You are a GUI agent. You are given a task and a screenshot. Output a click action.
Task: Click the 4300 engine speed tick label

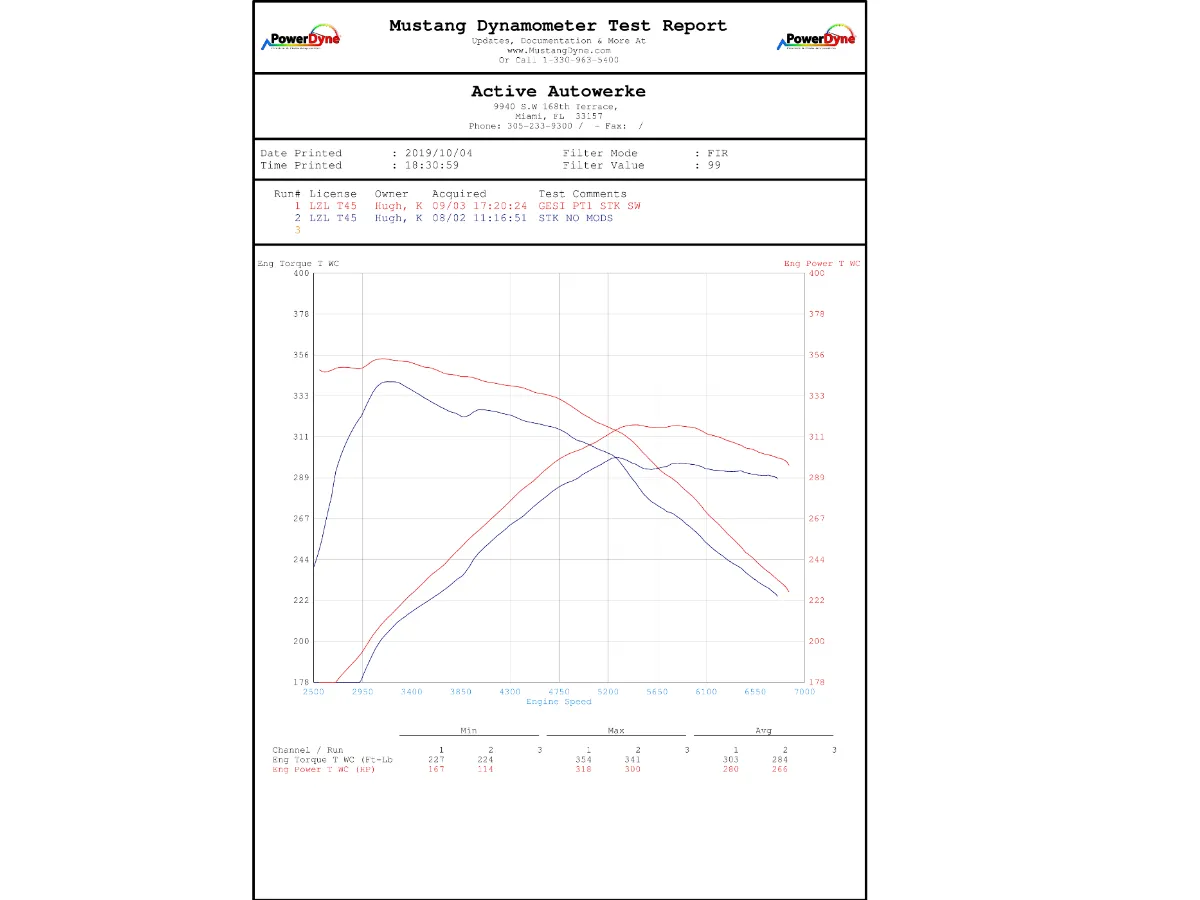click(x=510, y=691)
